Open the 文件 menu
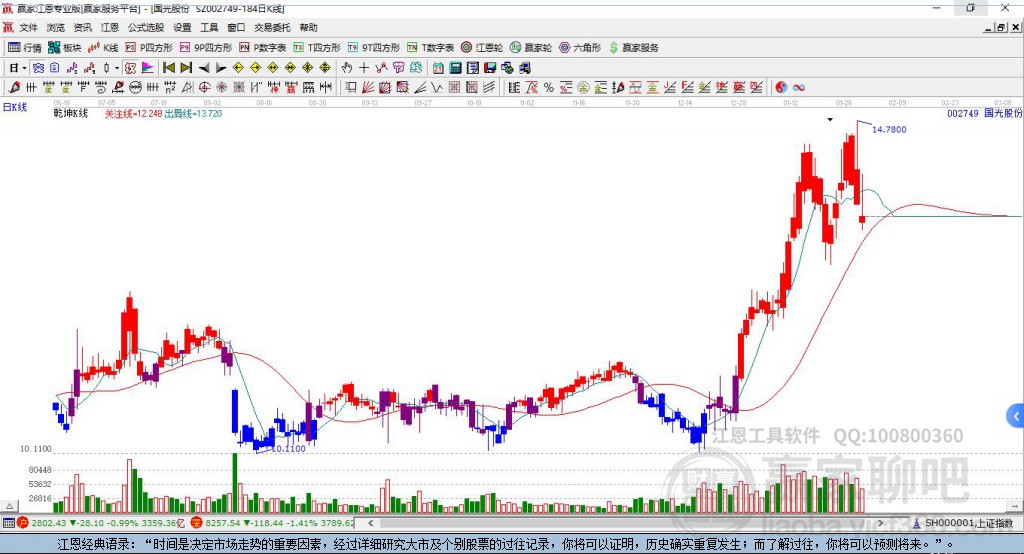Viewport: 1024px width, 554px height. [x=28, y=27]
